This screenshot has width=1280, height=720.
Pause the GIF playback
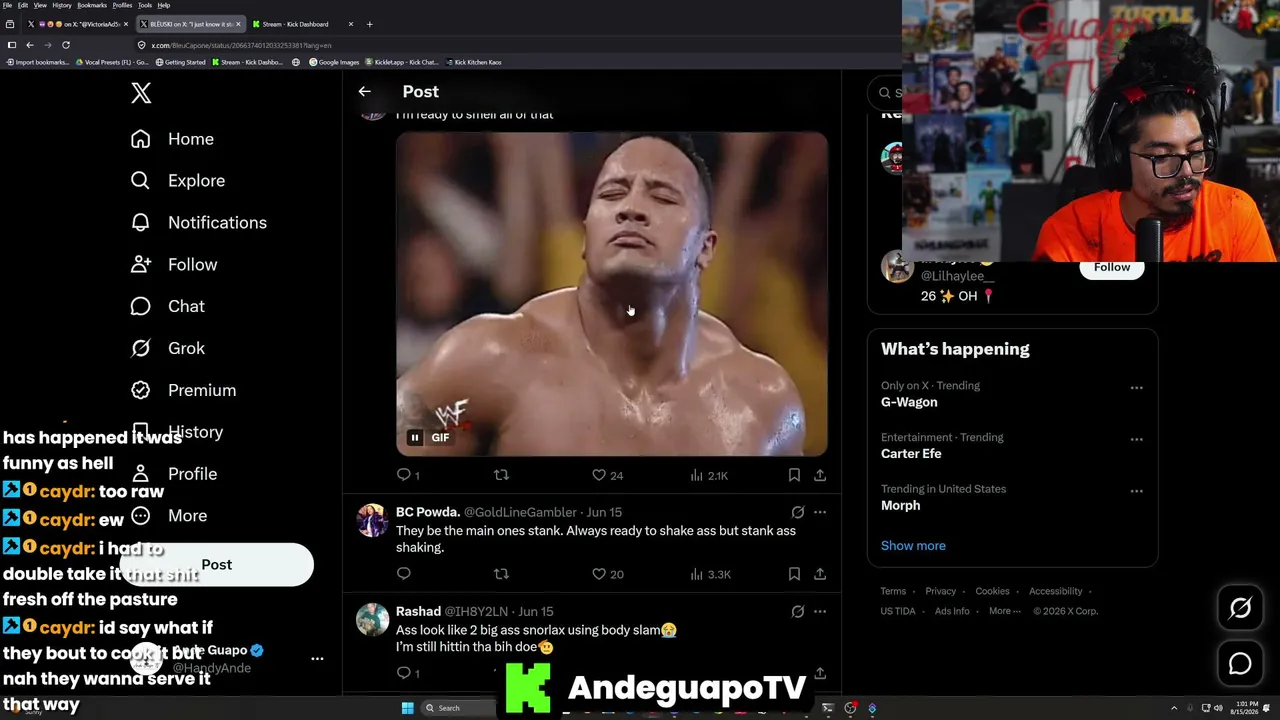click(x=414, y=437)
